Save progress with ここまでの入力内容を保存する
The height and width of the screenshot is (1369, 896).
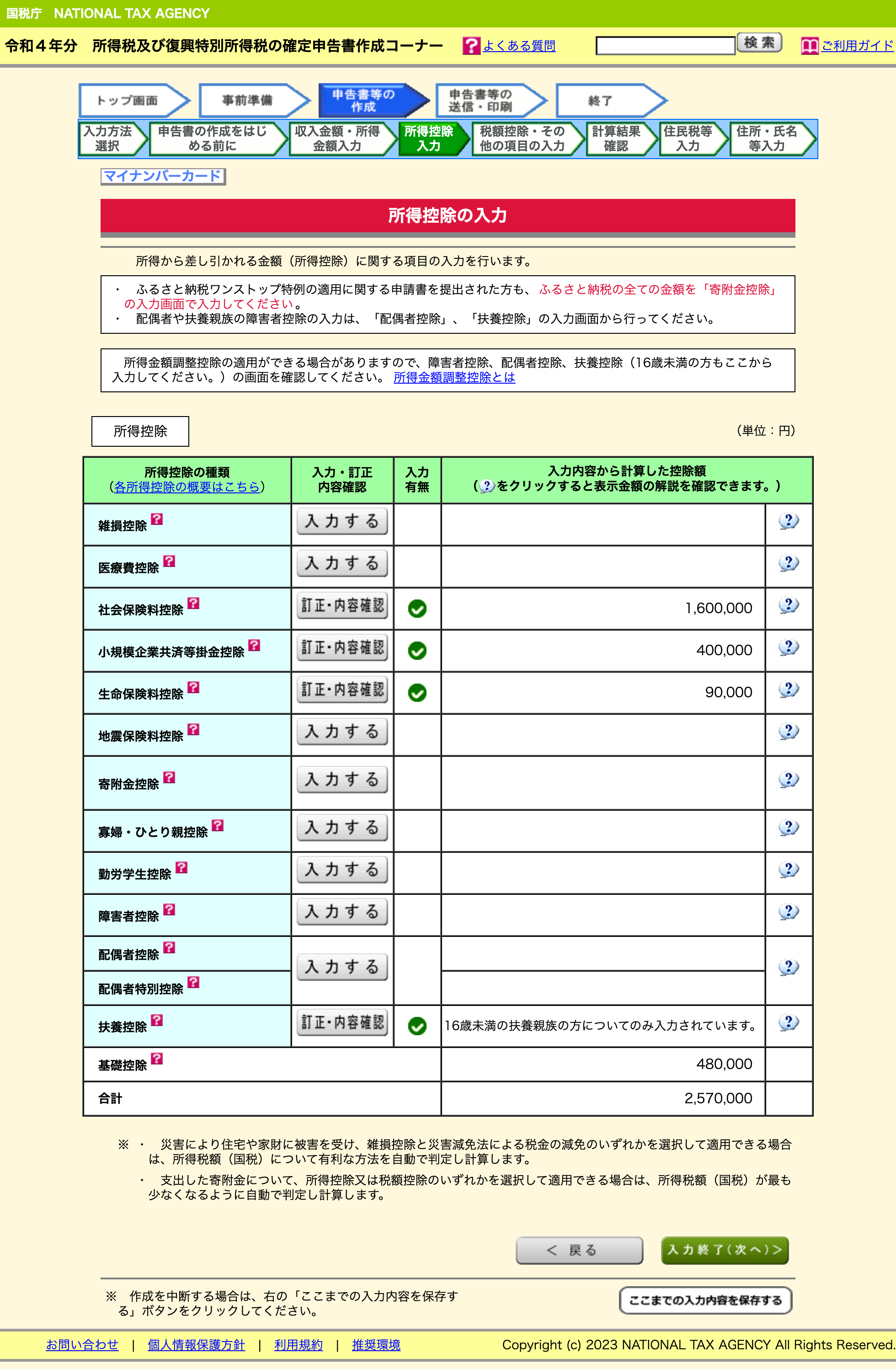(705, 1300)
